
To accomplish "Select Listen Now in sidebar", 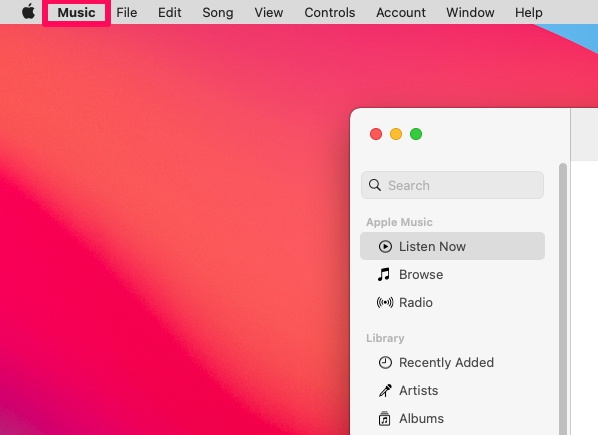I will coord(452,246).
